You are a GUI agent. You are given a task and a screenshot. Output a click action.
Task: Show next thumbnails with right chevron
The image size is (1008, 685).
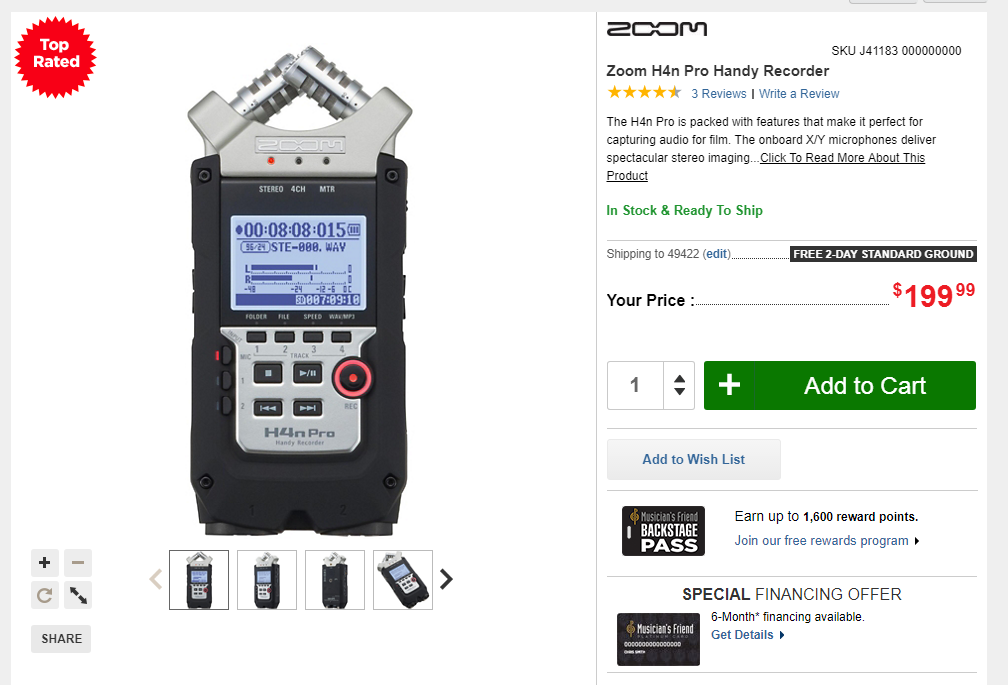tap(446, 580)
